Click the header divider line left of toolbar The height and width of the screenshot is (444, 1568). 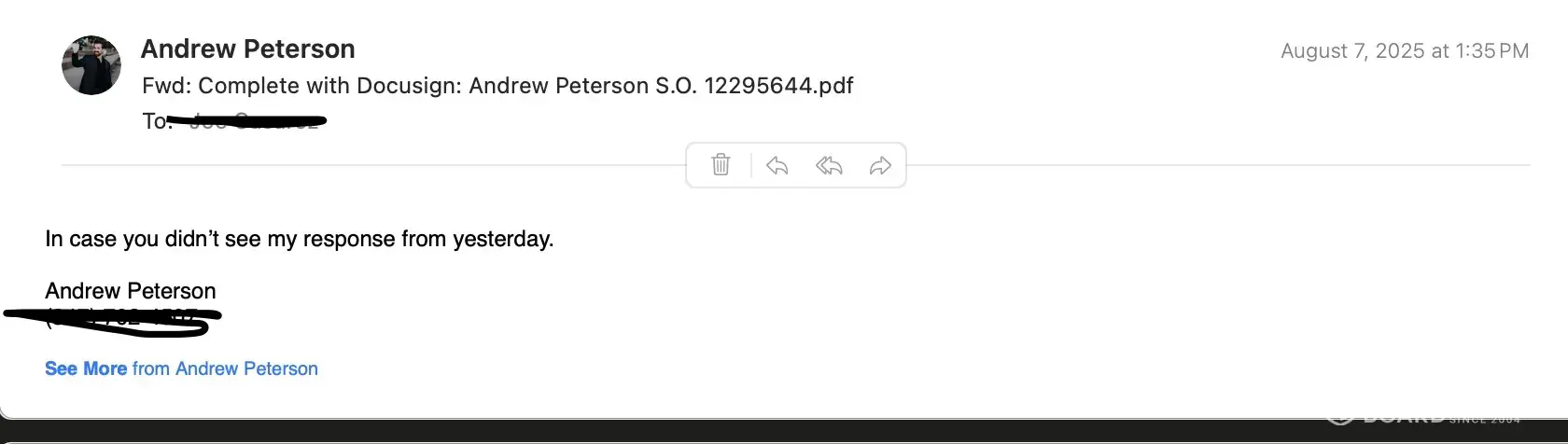click(373, 165)
